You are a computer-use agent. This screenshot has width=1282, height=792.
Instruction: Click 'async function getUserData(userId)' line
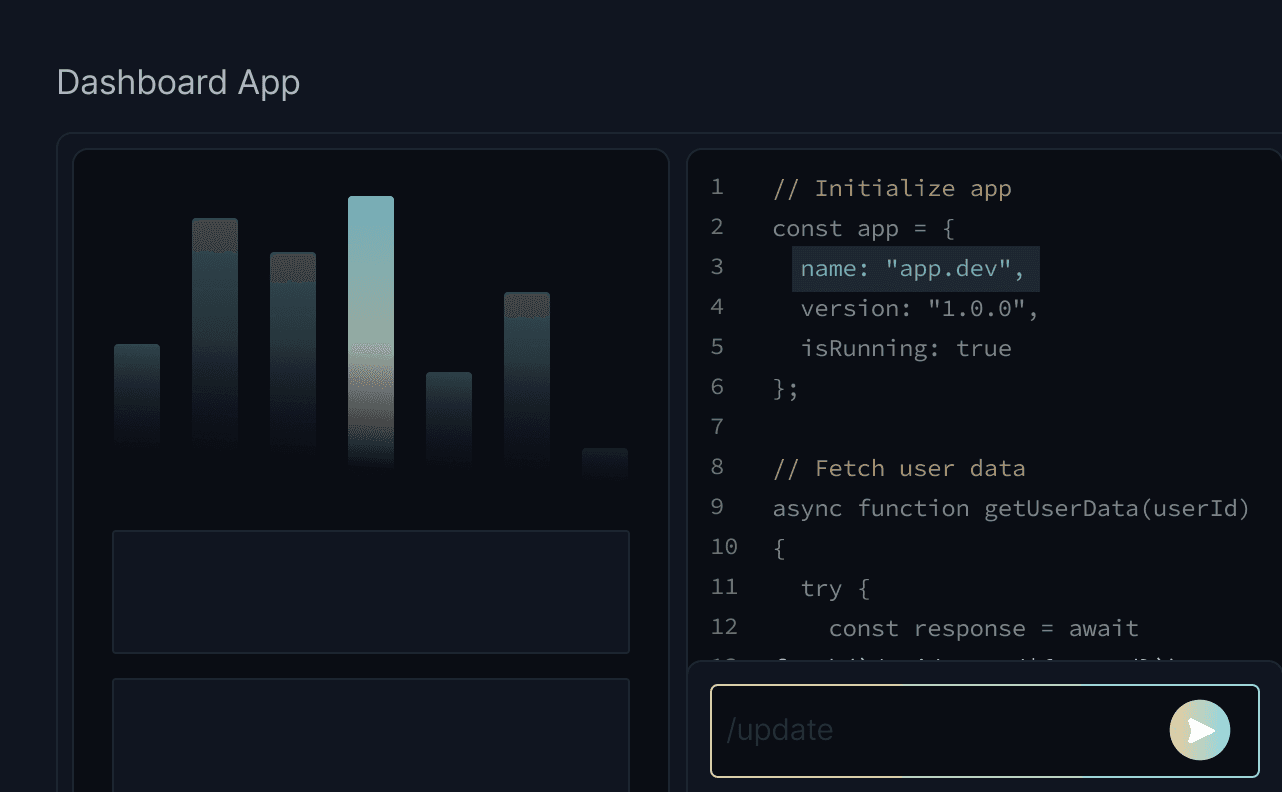pos(1011,508)
